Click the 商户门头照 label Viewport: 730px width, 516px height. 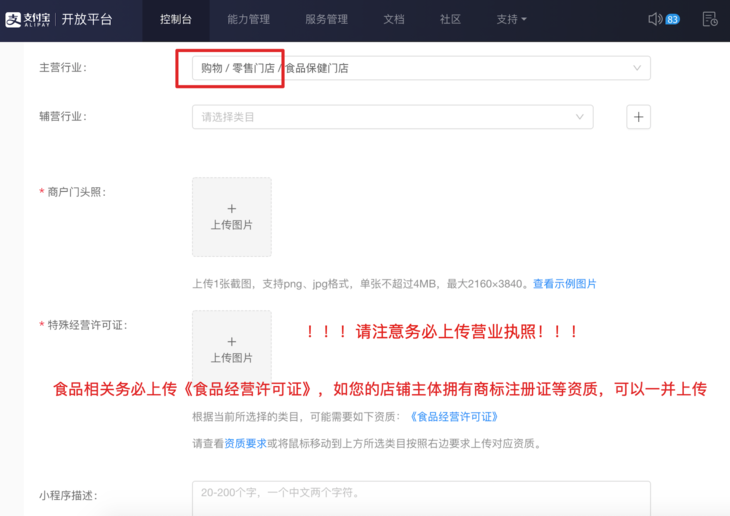tap(76, 192)
